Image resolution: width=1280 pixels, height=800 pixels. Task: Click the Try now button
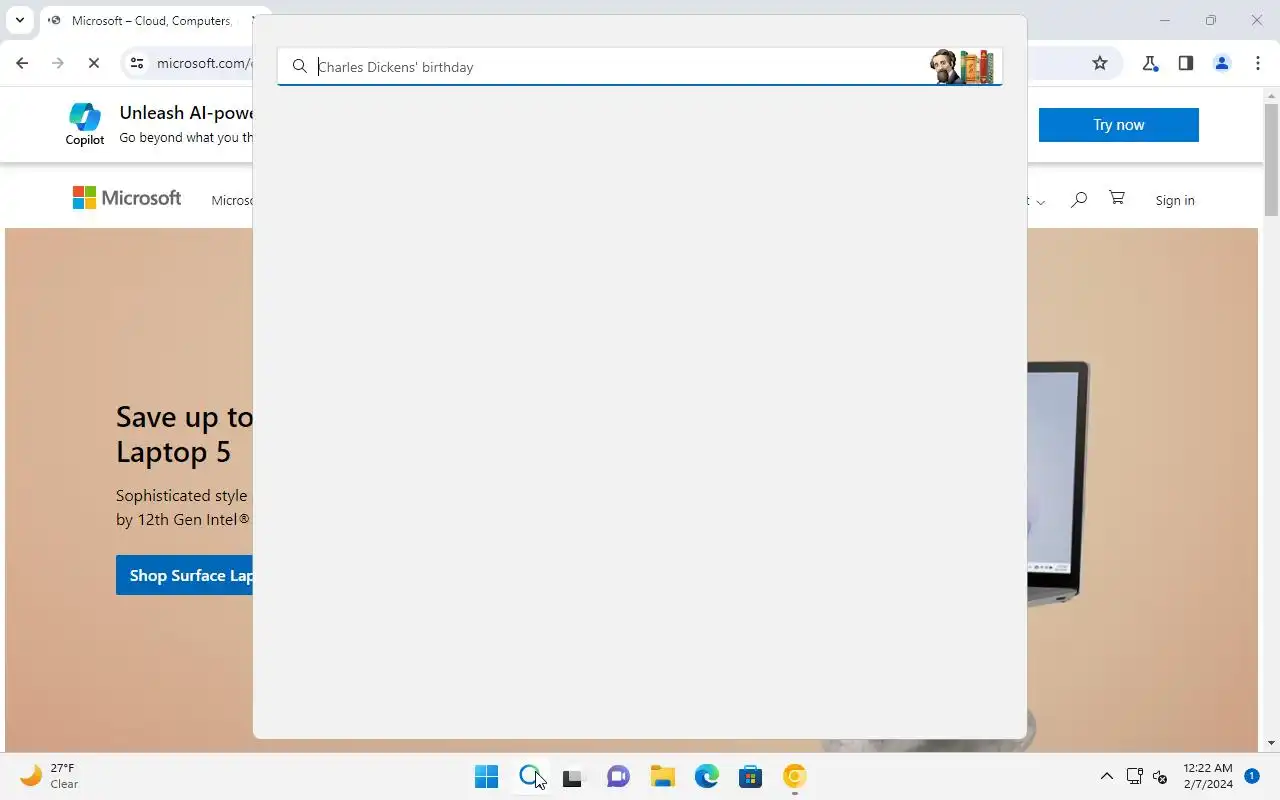pos(1118,125)
